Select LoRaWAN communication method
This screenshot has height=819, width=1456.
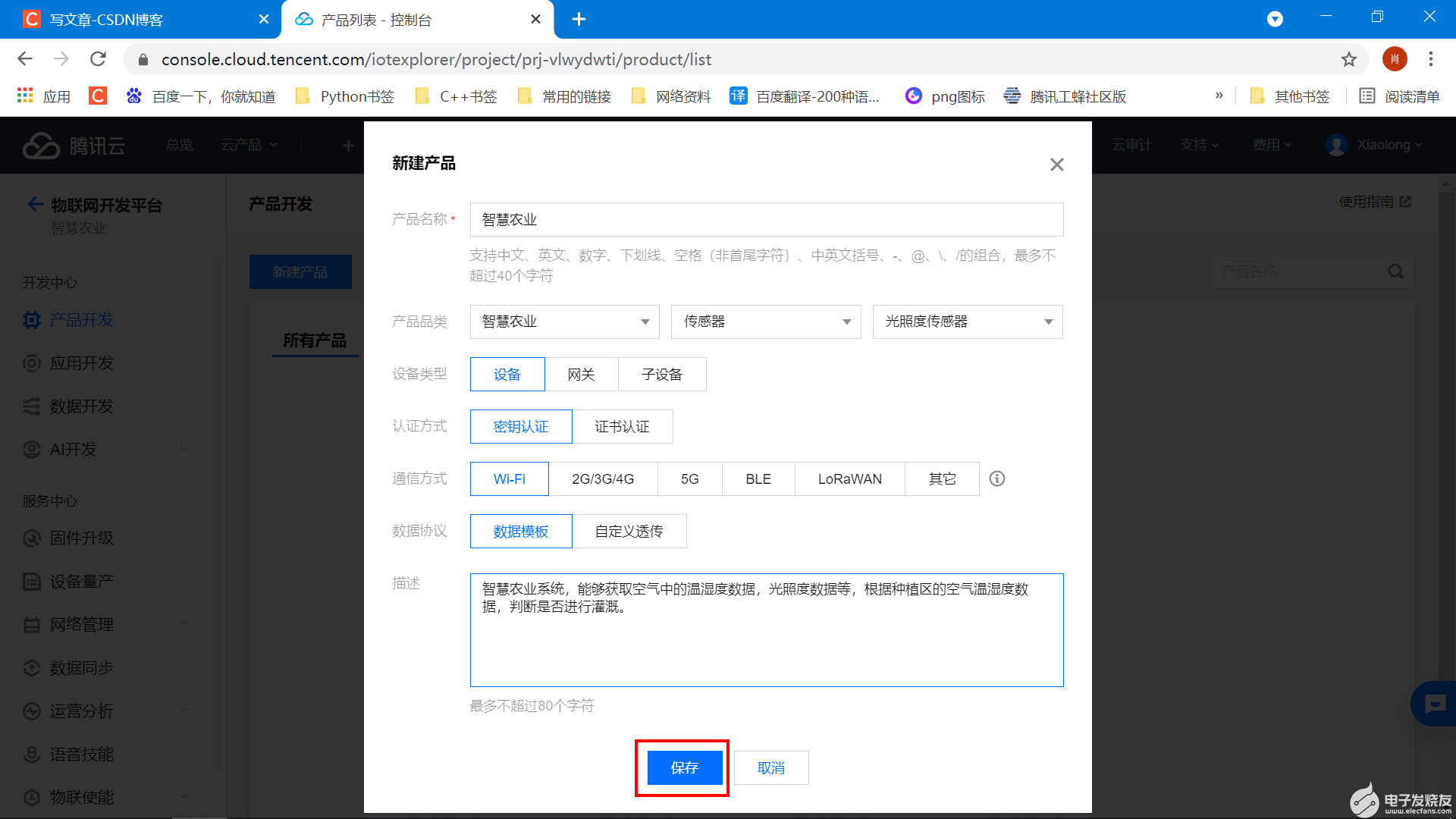849,479
